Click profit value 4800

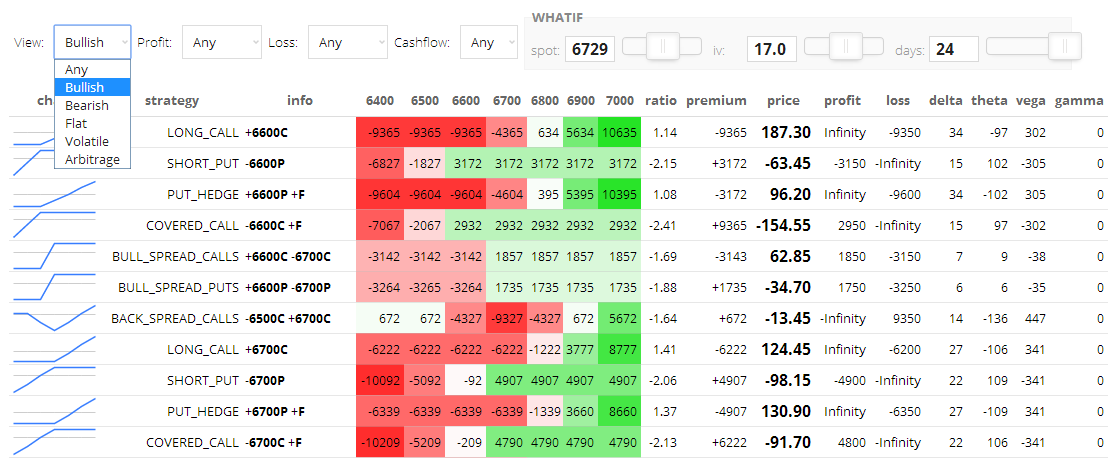pos(852,444)
